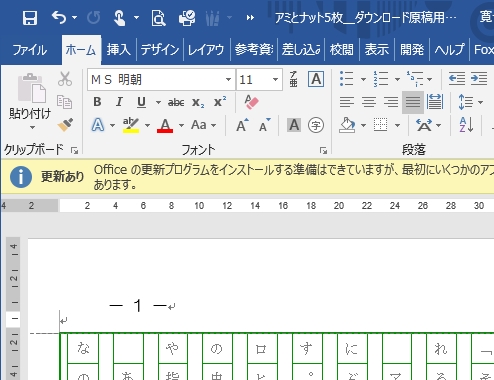Apply character border to text
494x380 pixels.
[316, 79]
